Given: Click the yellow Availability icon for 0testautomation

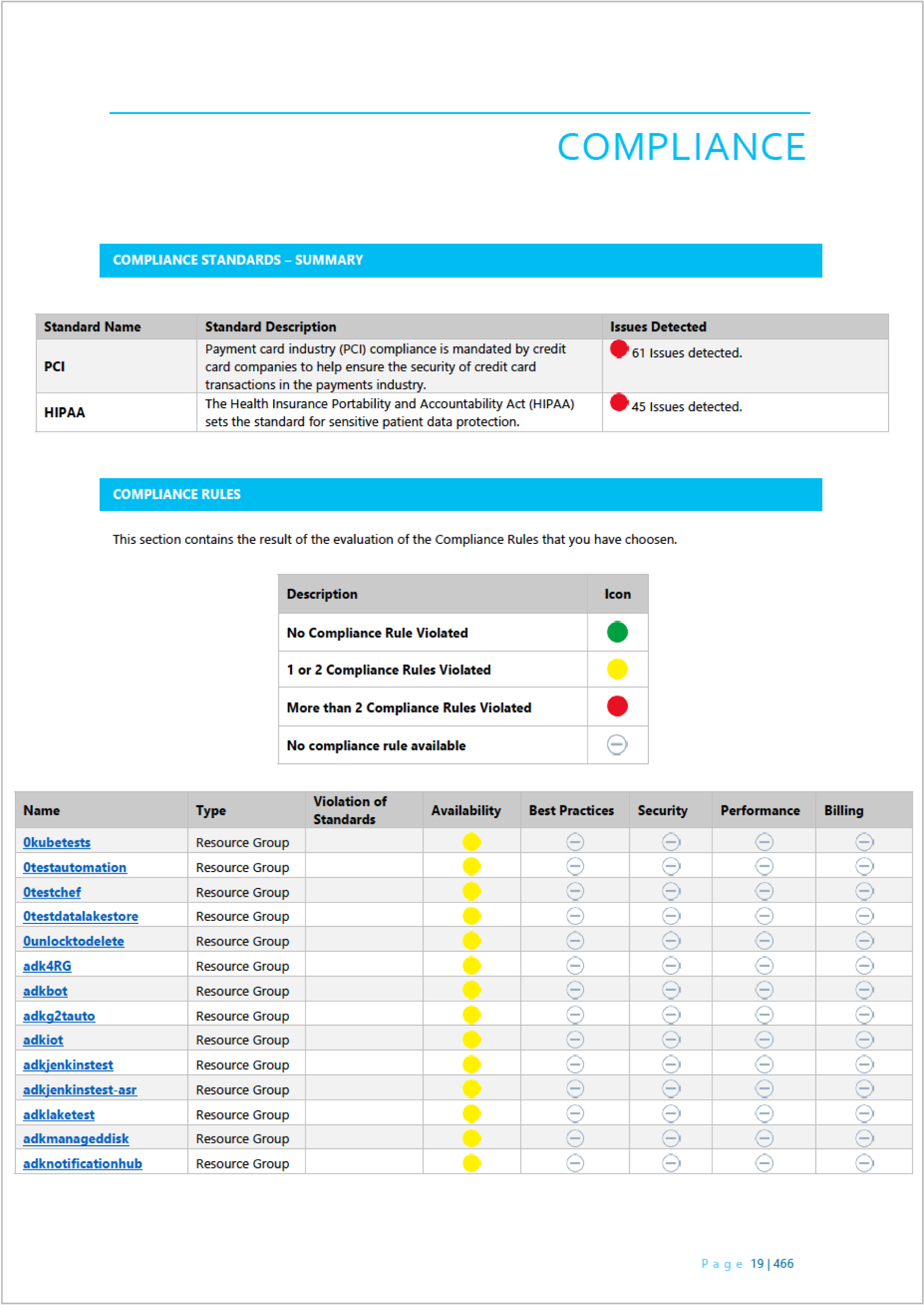Looking at the screenshot, I should click(x=472, y=867).
